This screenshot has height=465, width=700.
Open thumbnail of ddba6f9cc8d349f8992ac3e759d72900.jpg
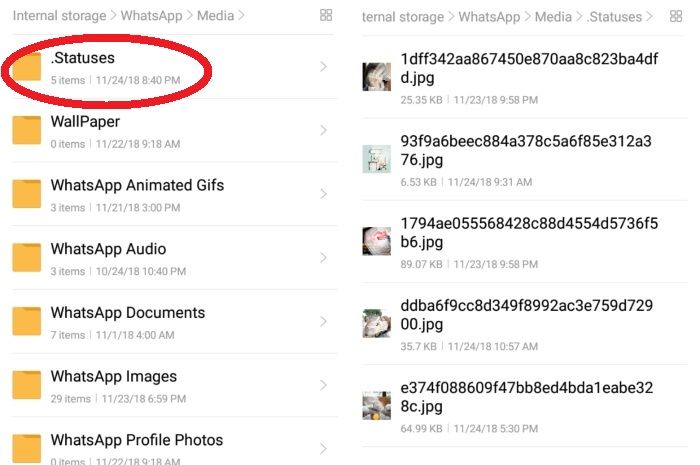(x=376, y=323)
